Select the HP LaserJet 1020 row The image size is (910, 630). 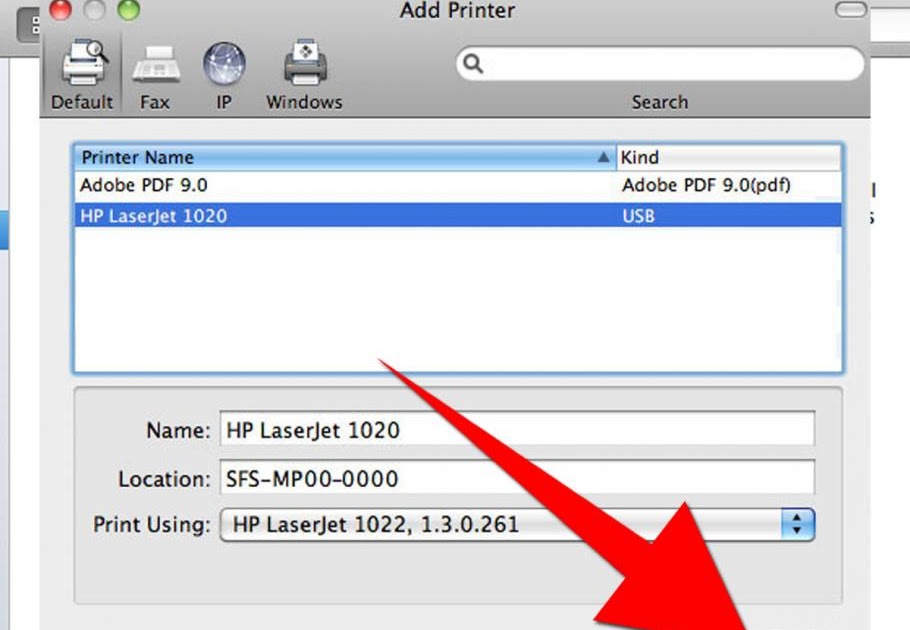click(458, 215)
